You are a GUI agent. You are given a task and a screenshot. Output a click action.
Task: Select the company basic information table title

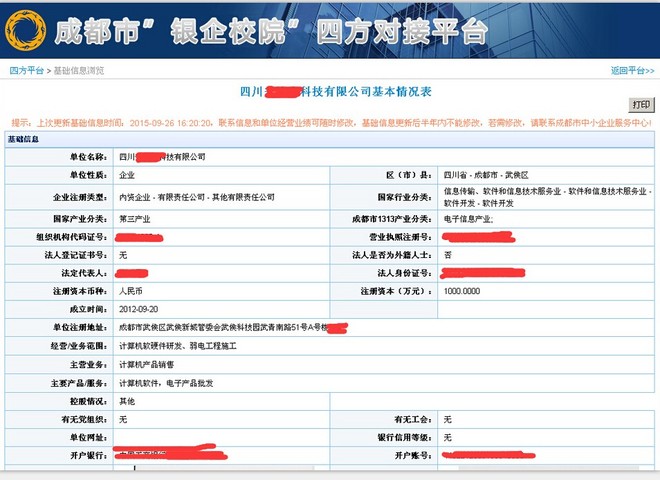[x=335, y=91]
